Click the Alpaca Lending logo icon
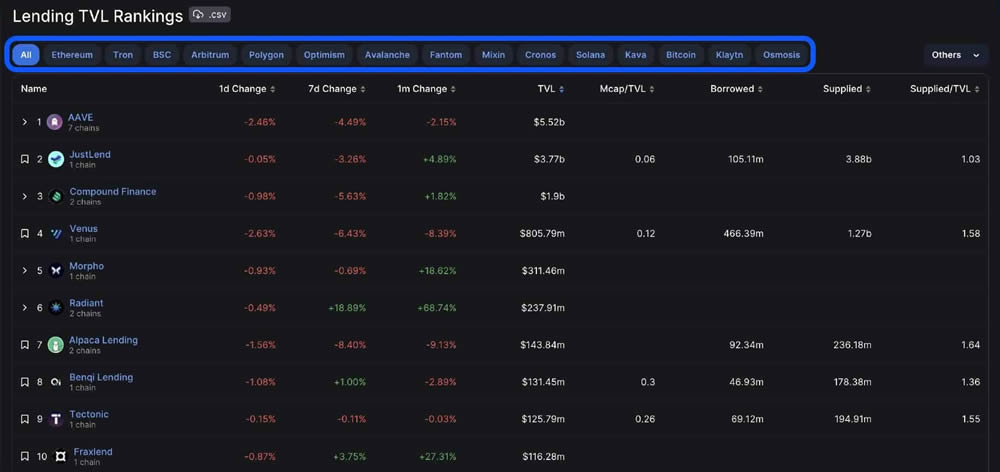This screenshot has width=1000, height=472. tap(55, 345)
